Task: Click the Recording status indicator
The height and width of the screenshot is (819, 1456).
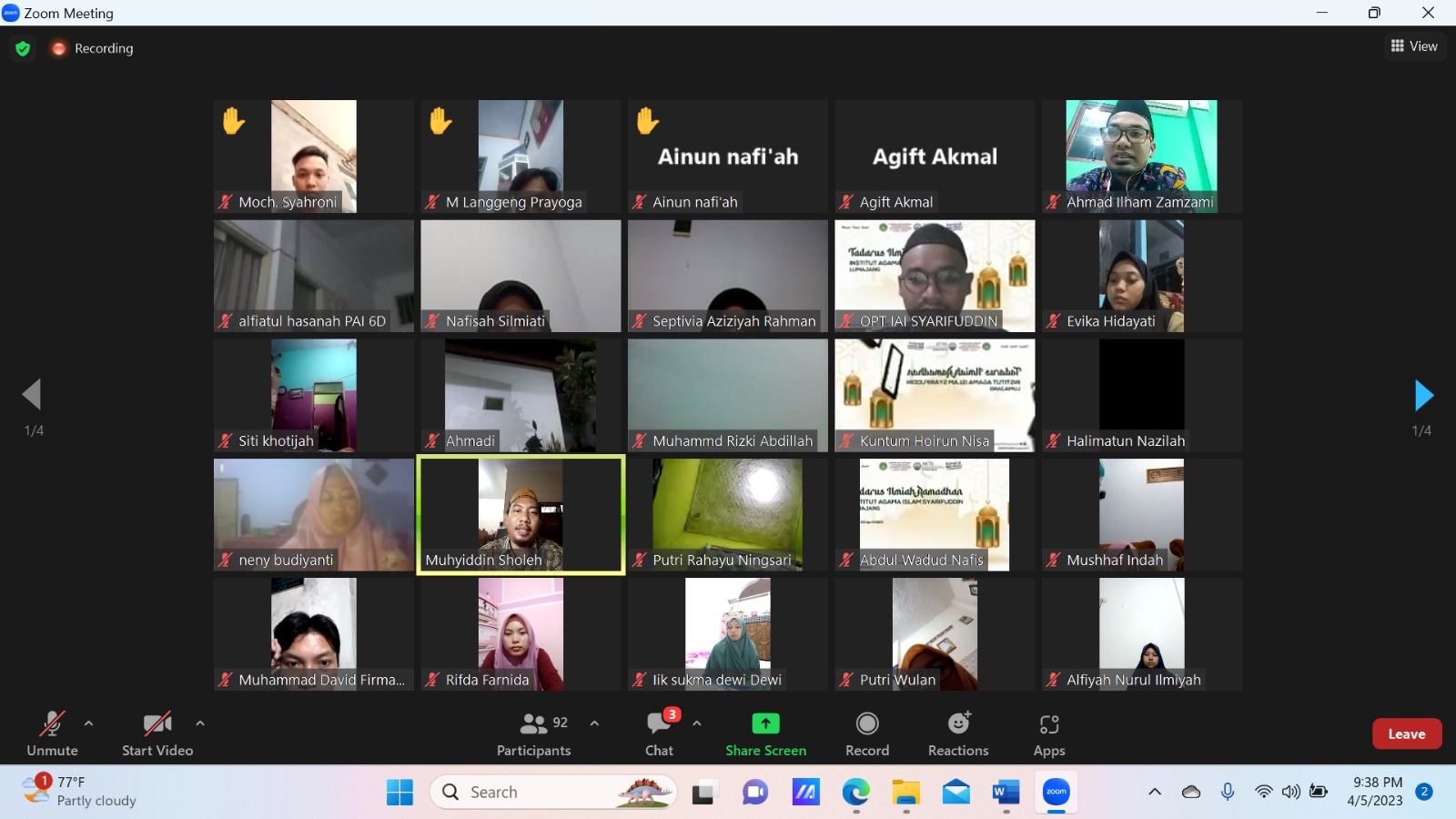Action: (x=93, y=48)
